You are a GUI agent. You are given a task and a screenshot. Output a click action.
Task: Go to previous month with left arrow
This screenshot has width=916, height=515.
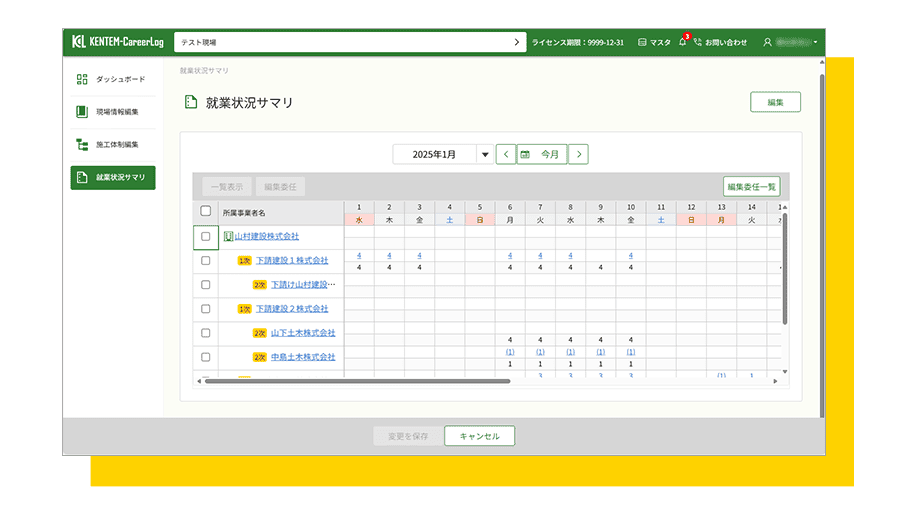click(506, 155)
